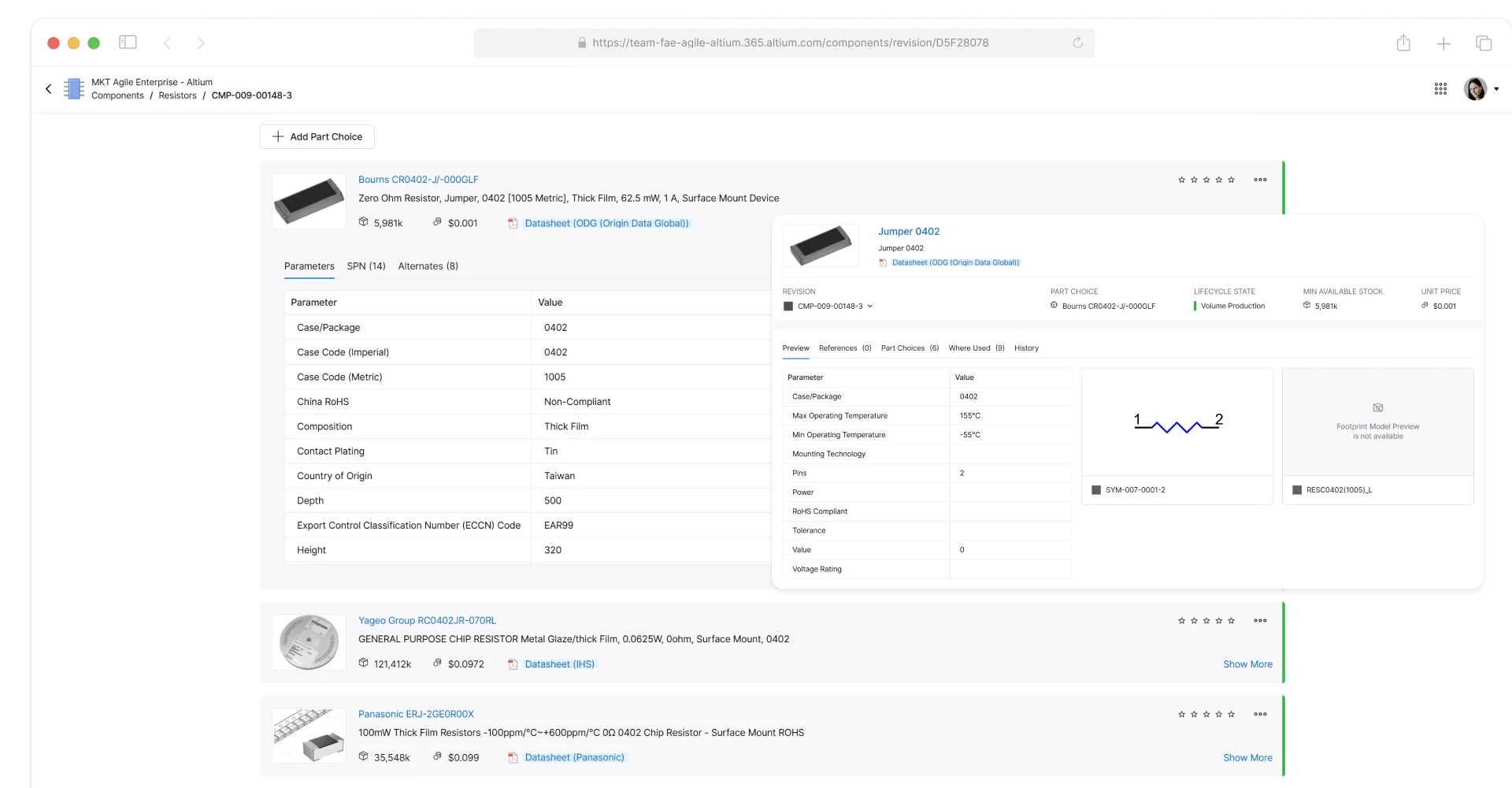Click the Add Part Choice button
Viewport: 1512px width, 788px height.
tap(317, 136)
